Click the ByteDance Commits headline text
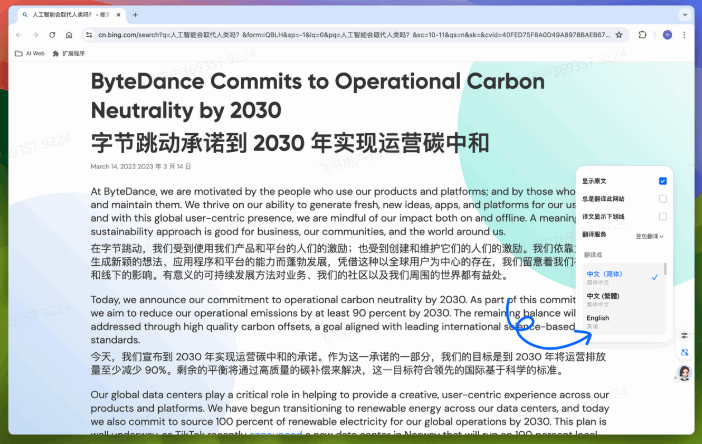The height and width of the screenshot is (444, 702). pos(318,96)
